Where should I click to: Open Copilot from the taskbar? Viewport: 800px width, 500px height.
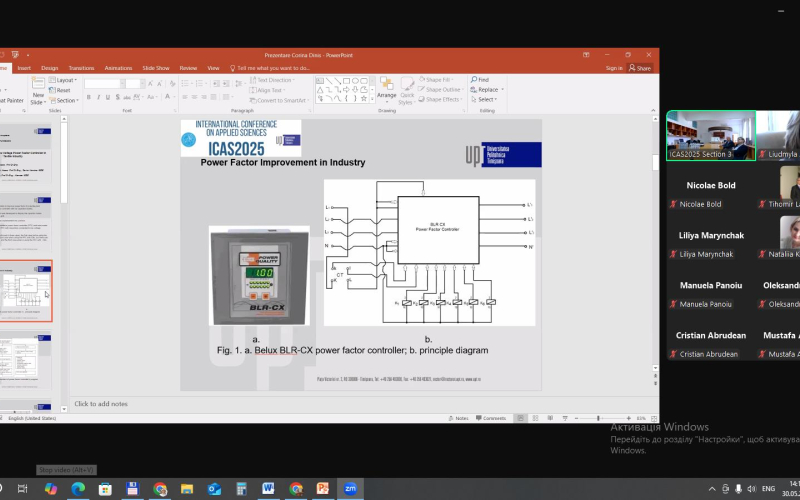click(x=51, y=488)
